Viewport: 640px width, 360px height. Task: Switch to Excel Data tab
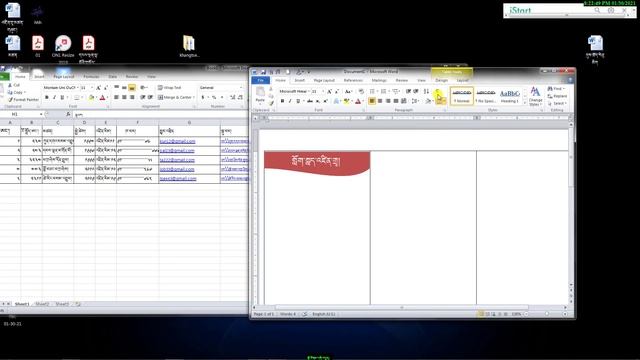113,76
